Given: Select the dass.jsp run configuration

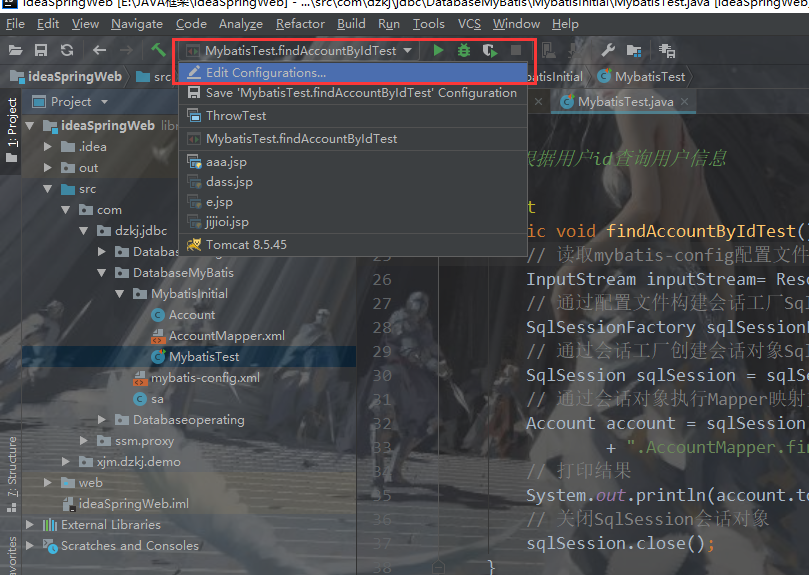Looking at the screenshot, I should [x=353, y=182].
